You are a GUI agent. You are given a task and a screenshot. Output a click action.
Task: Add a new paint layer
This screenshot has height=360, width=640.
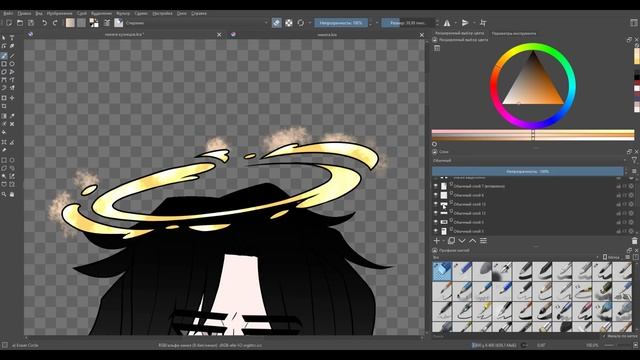click(x=437, y=241)
